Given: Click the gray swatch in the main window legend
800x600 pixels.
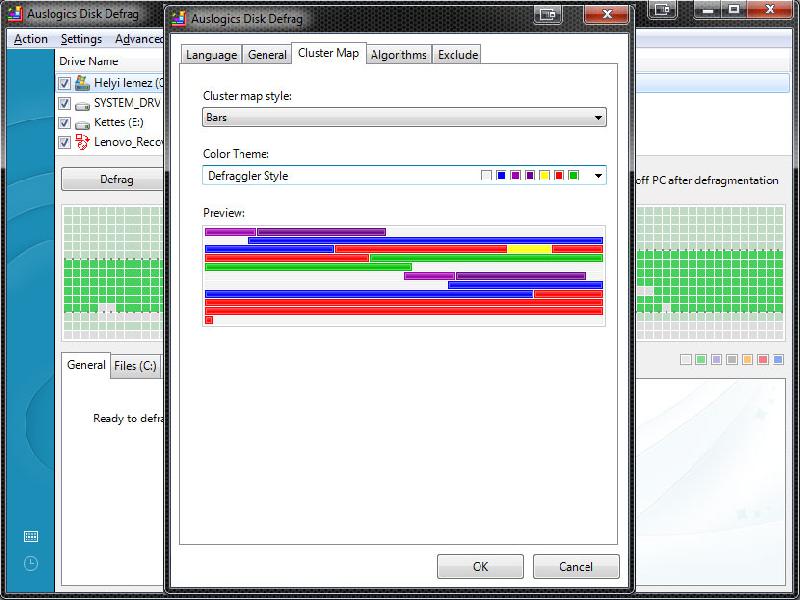Looking at the screenshot, I should (732, 360).
